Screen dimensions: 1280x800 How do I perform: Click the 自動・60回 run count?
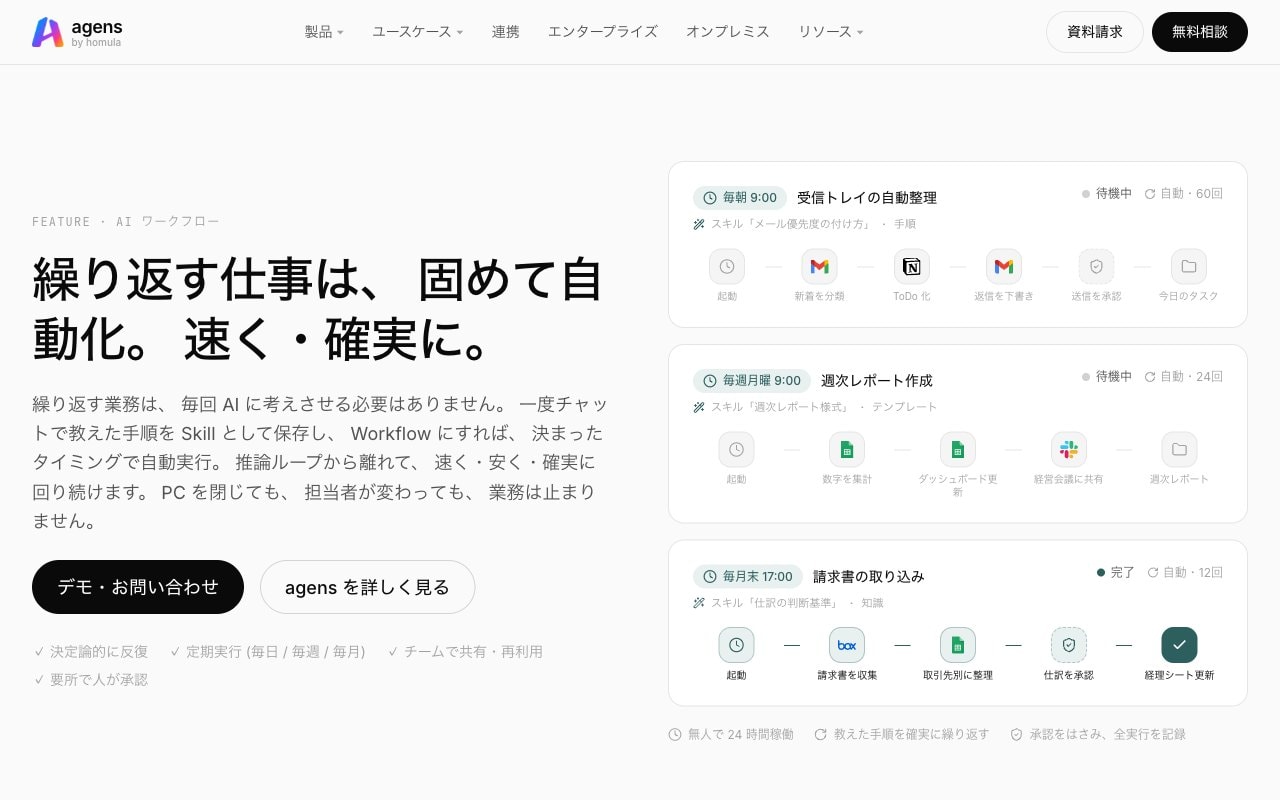[x=1184, y=194]
